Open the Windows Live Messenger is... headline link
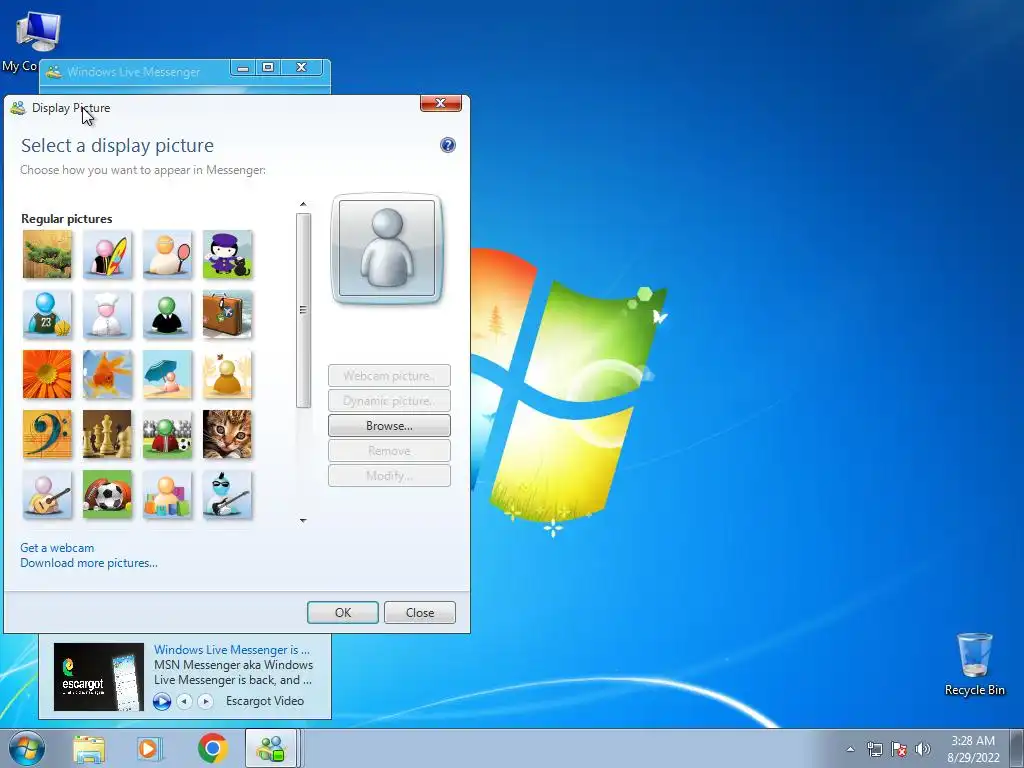Screen dimensions: 1024x768 232,650
